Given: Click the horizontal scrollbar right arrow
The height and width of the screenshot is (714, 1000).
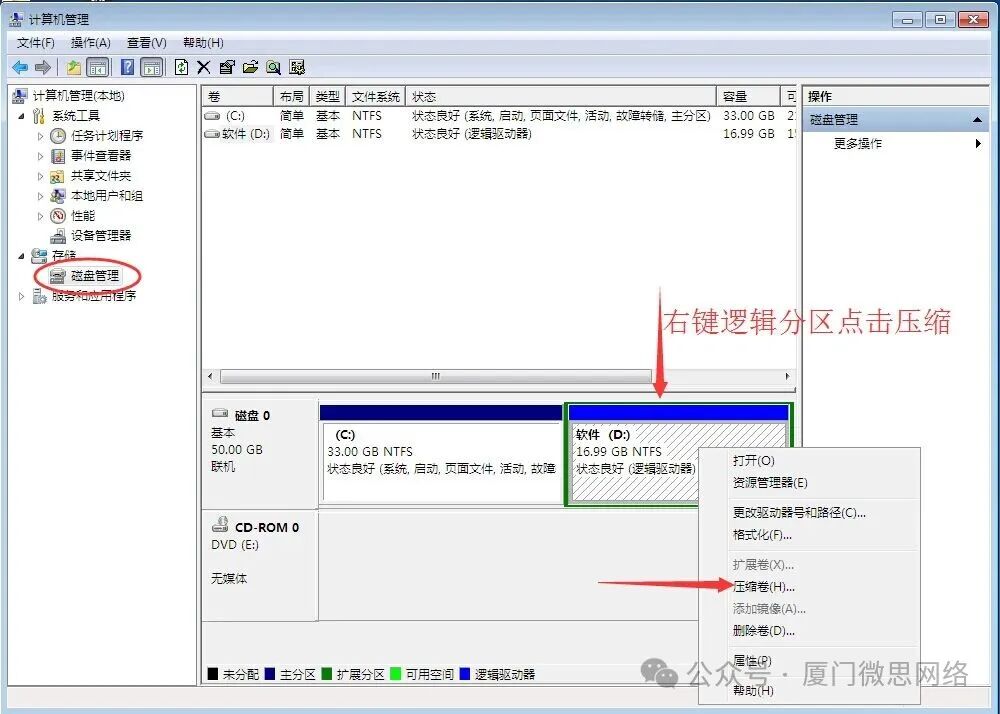Looking at the screenshot, I should click(788, 376).
